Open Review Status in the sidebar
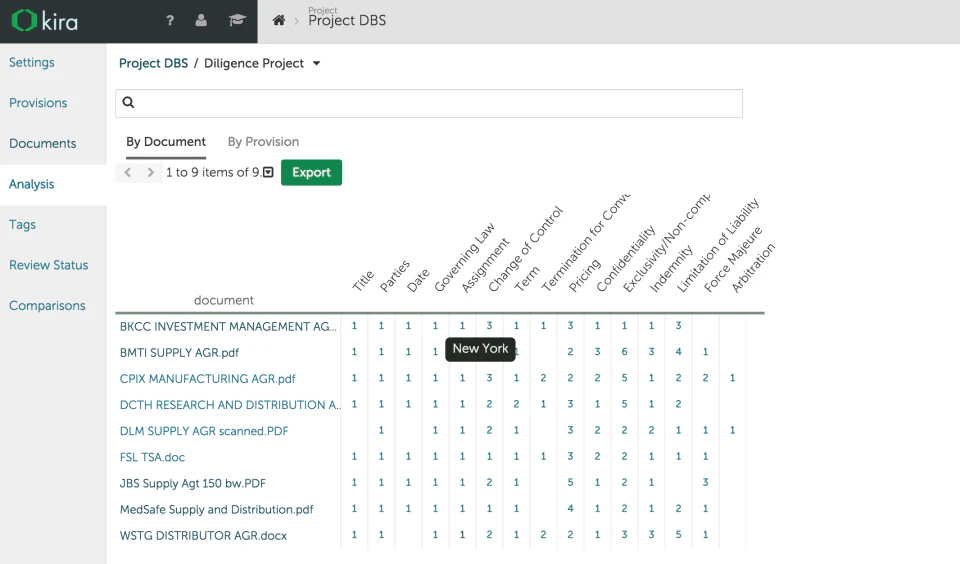 point(49,265)
